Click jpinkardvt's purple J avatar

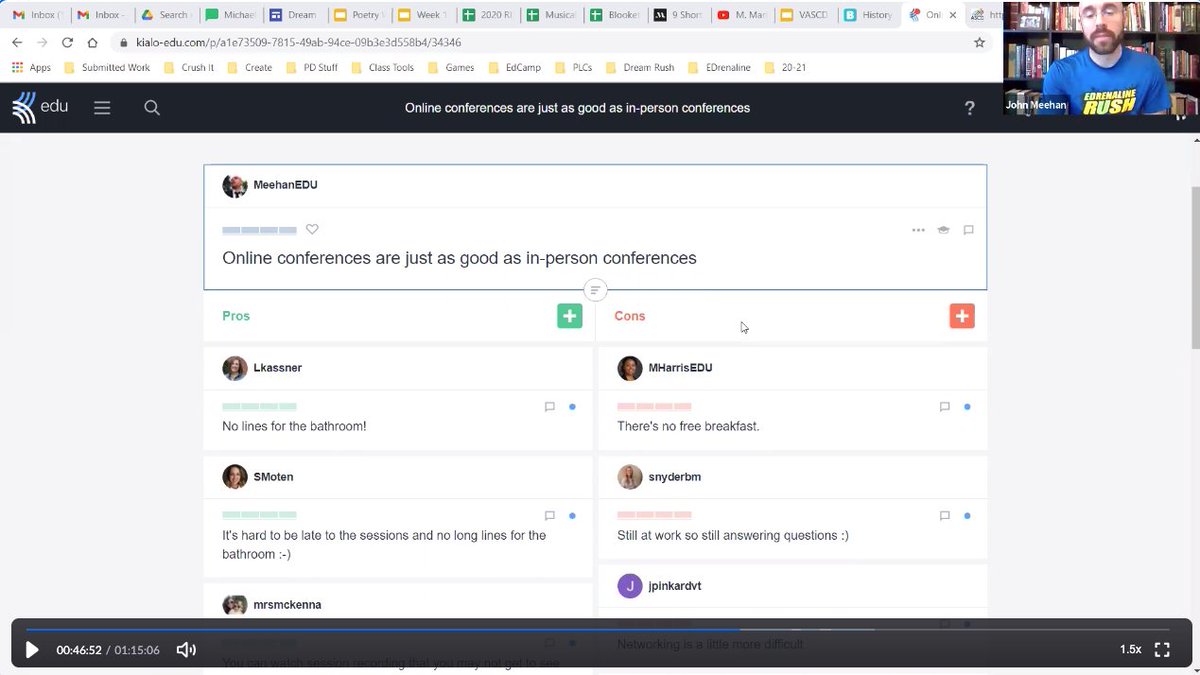[x=630, y=586]
